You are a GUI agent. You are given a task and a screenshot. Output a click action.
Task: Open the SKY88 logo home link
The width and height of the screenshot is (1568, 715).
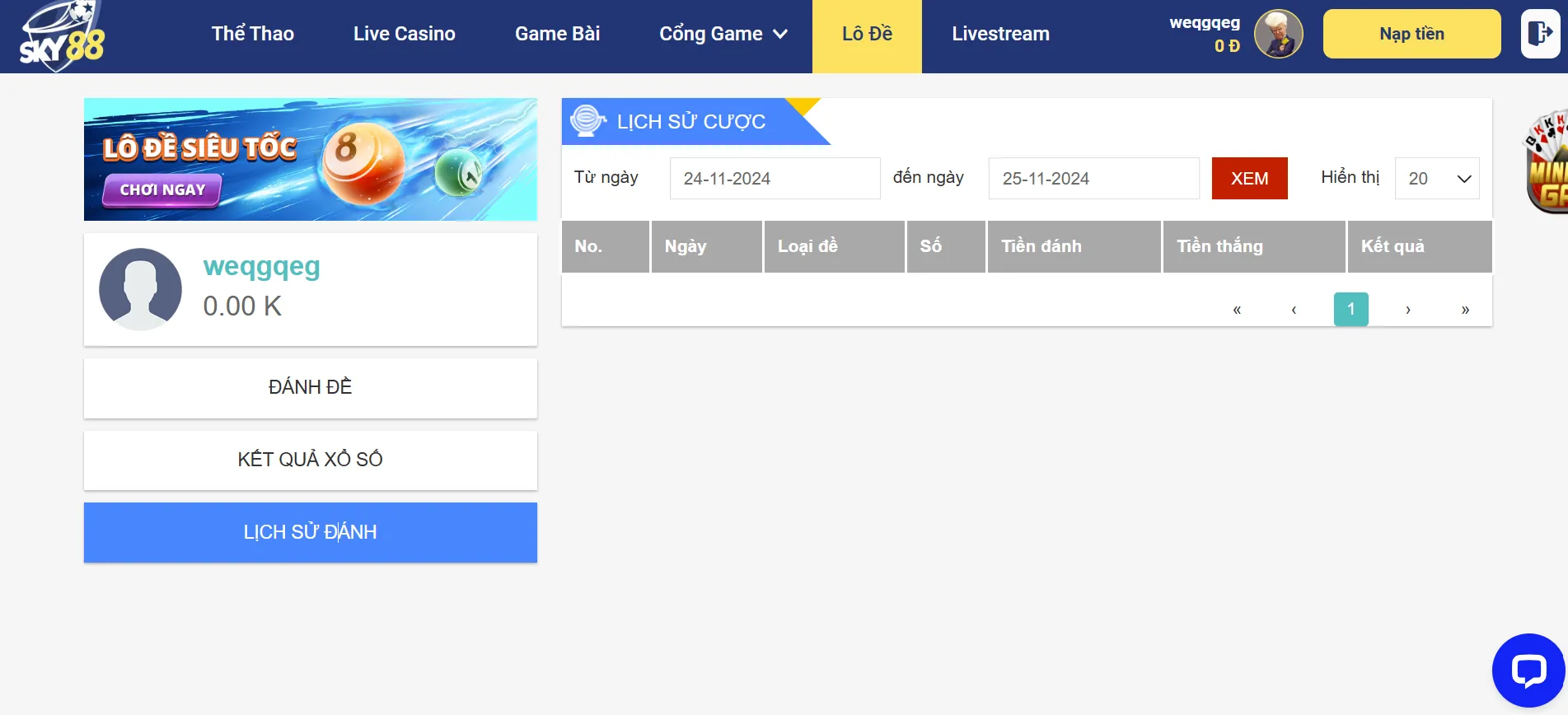tap(63, 36)
